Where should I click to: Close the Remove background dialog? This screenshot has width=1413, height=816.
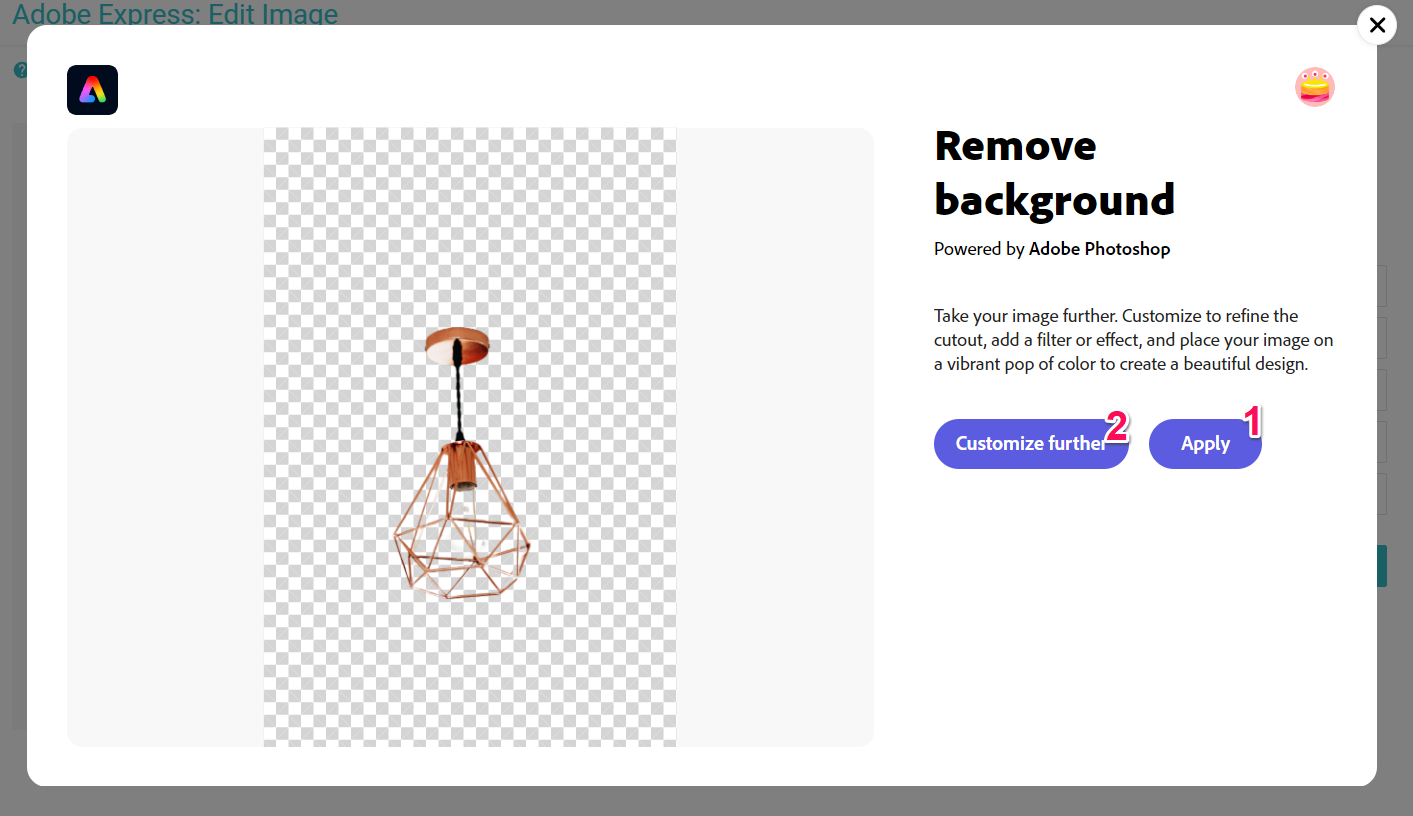click(1377, 25)
